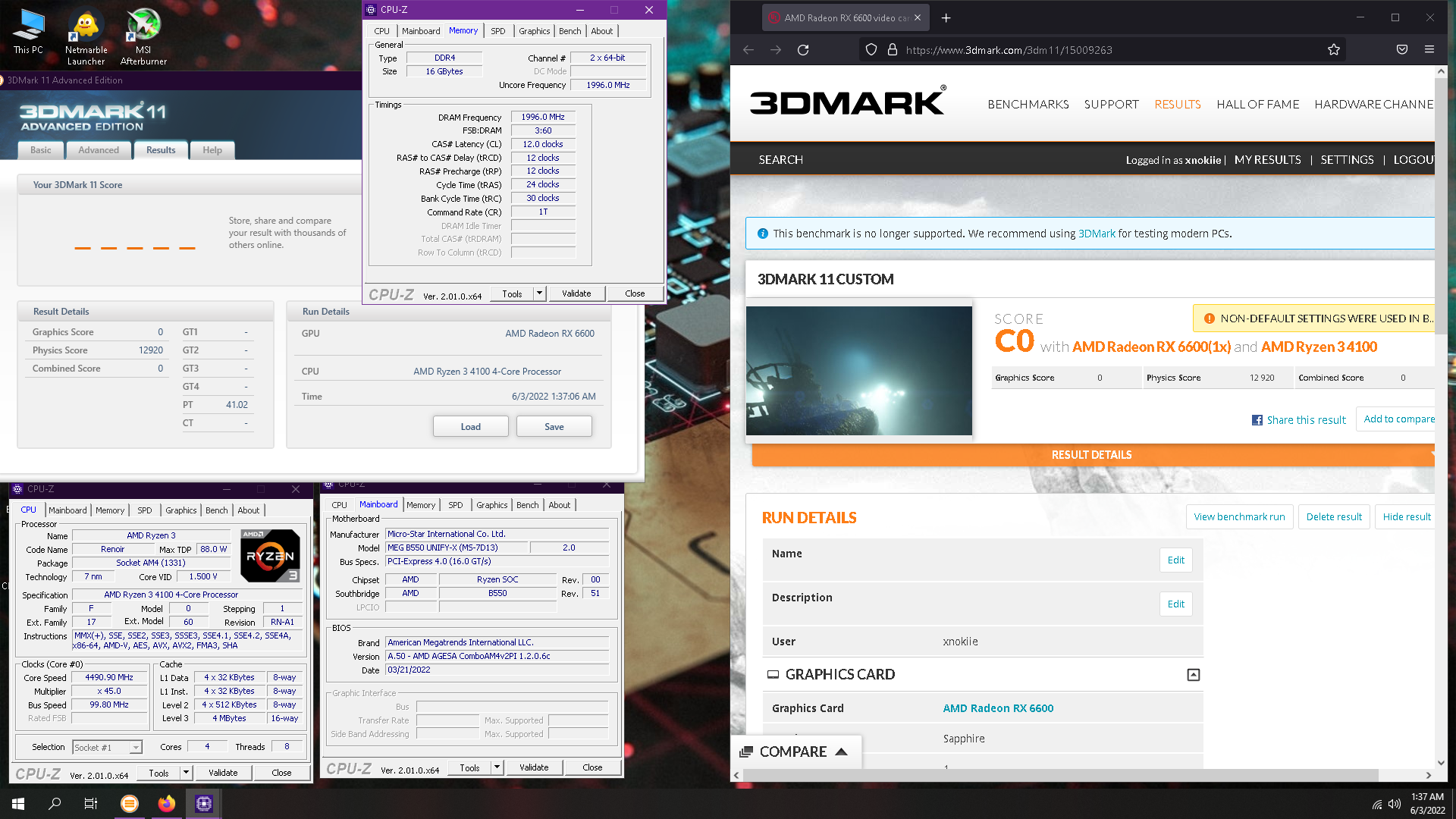Viewport: 1456px width, 819px height.
Task: Open Tools dropdown arrow in Memory CPU-Z window
Action: point(539,293)
